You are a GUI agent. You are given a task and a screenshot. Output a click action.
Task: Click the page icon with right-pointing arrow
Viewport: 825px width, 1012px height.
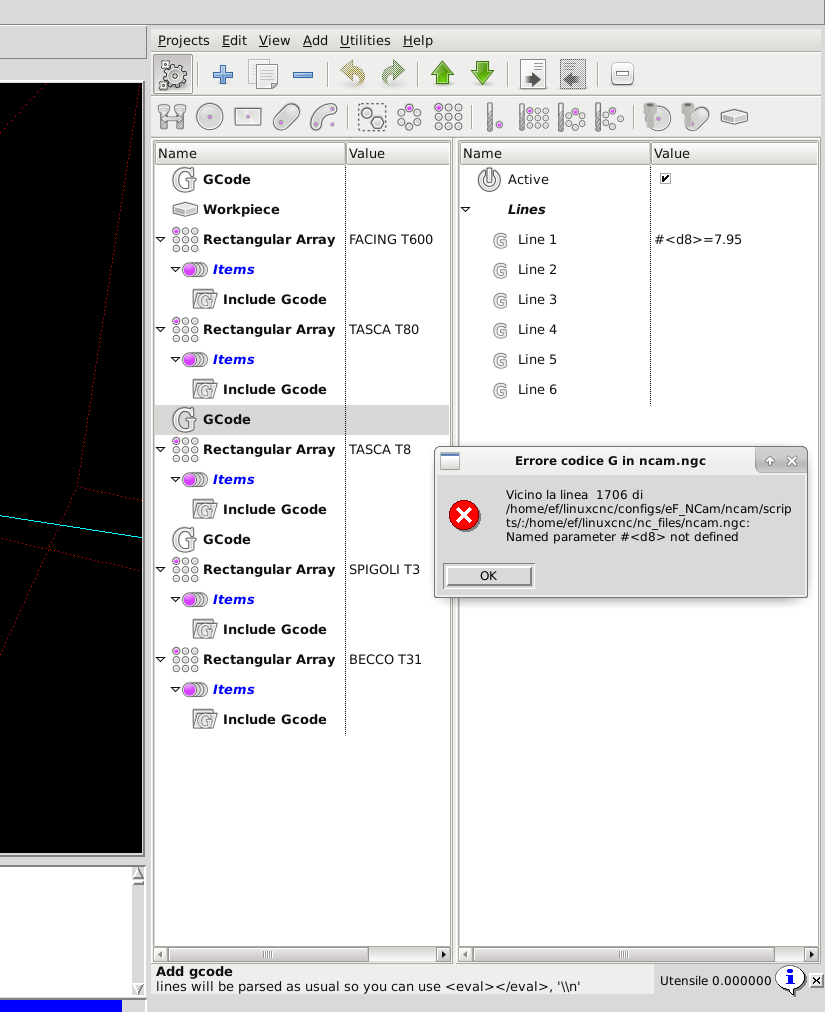pos(533,74)
